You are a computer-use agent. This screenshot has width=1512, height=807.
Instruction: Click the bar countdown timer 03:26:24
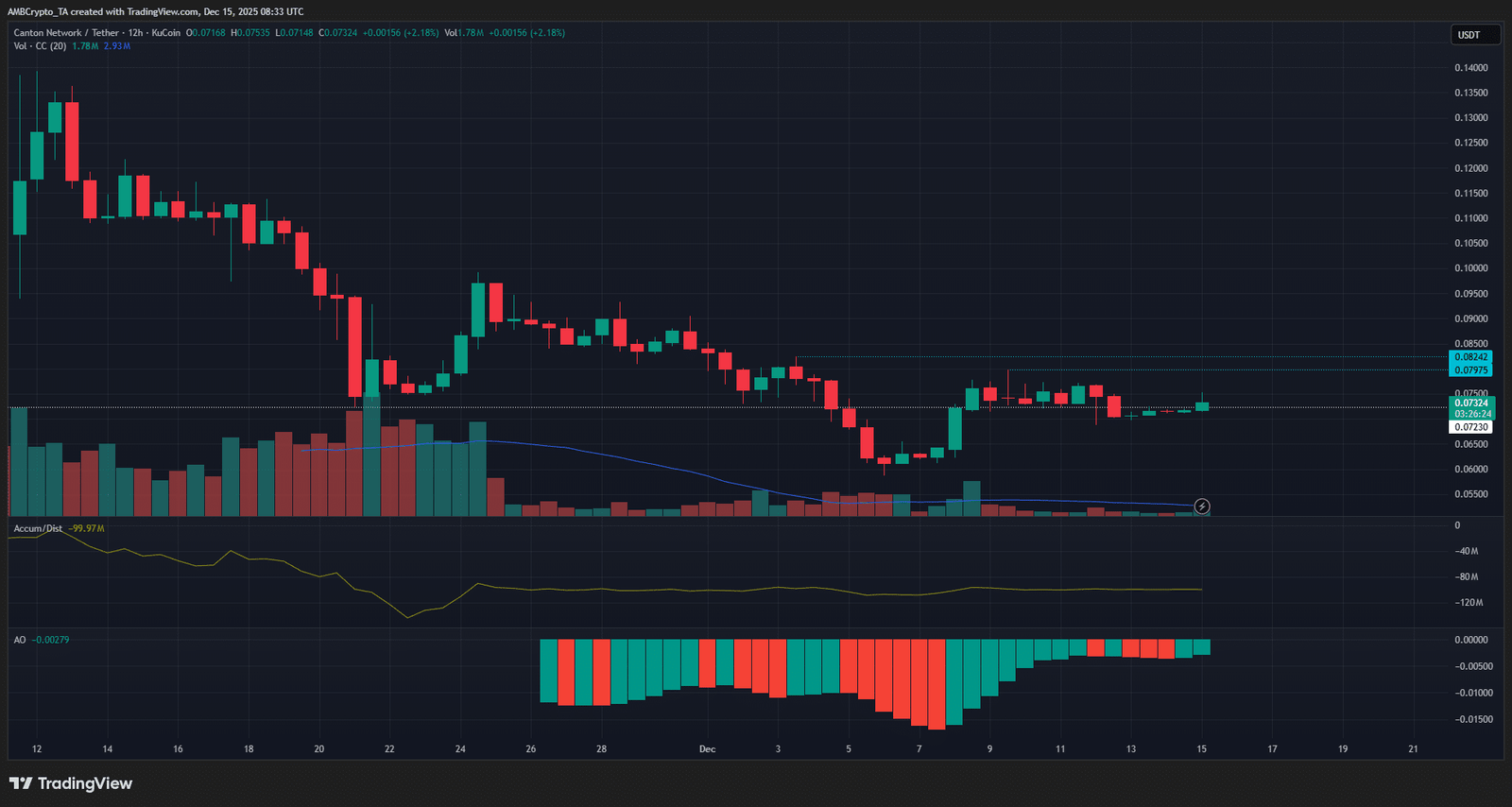click(1472, 414)
